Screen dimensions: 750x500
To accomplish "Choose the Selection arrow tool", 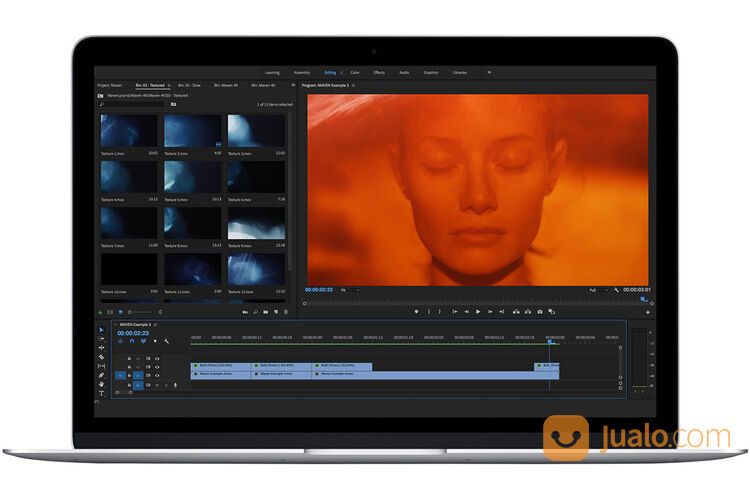I will click(101, 330).
